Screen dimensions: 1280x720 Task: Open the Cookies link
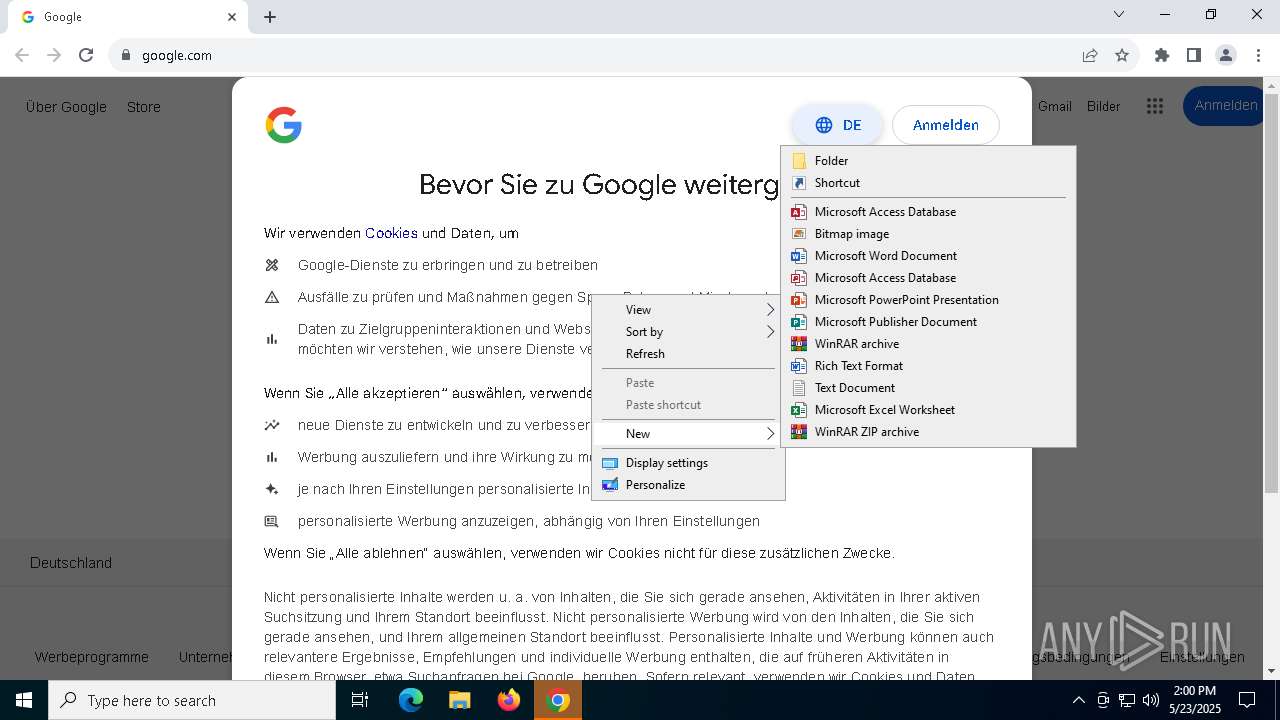point(391,233)
